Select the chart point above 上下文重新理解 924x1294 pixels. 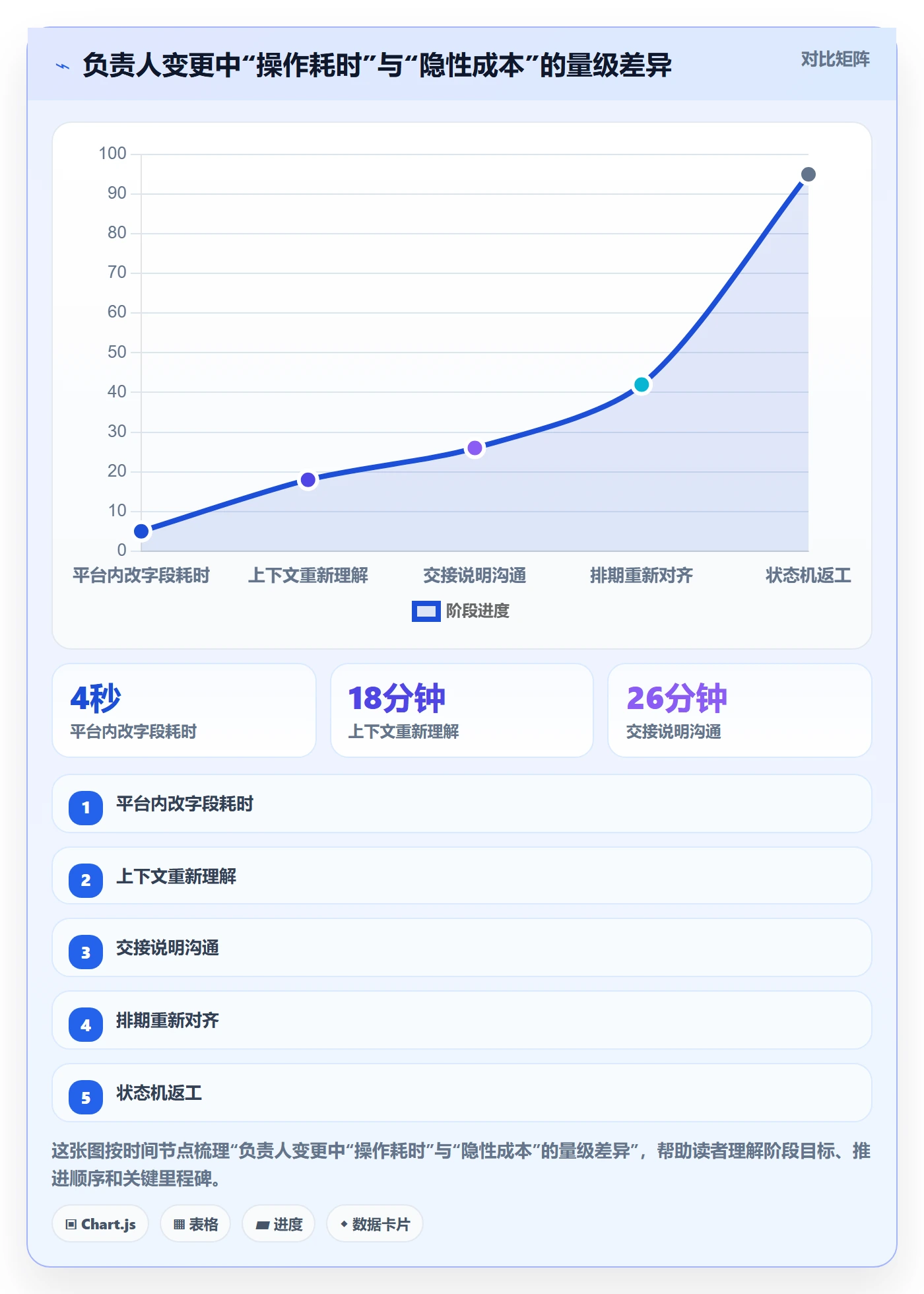(308, 480)
